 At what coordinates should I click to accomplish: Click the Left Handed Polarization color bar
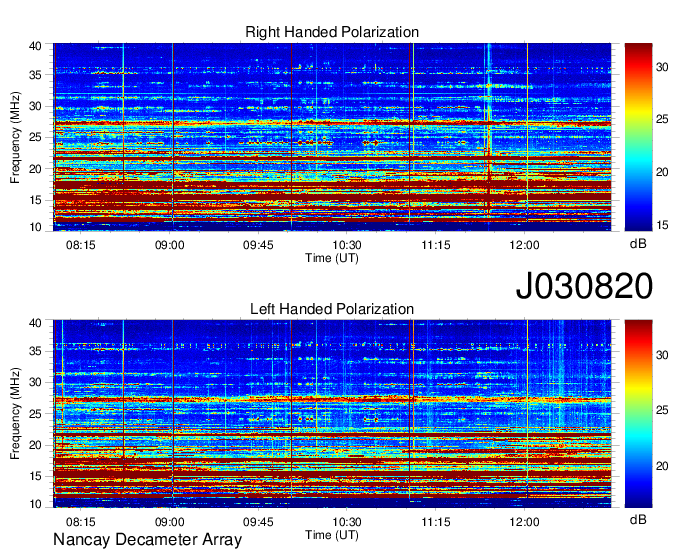[638, 414]
